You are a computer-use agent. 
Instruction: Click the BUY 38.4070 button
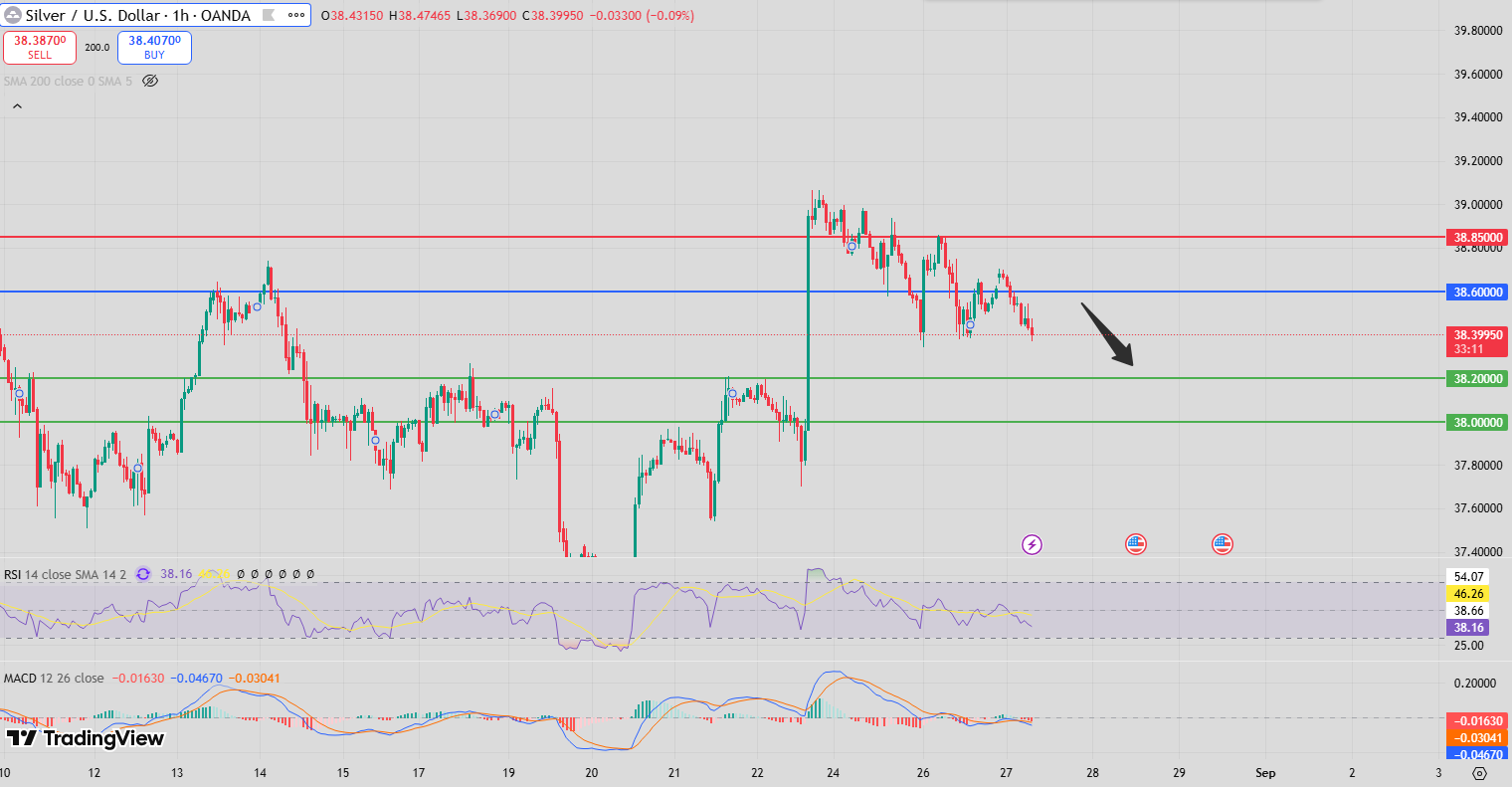154,48
